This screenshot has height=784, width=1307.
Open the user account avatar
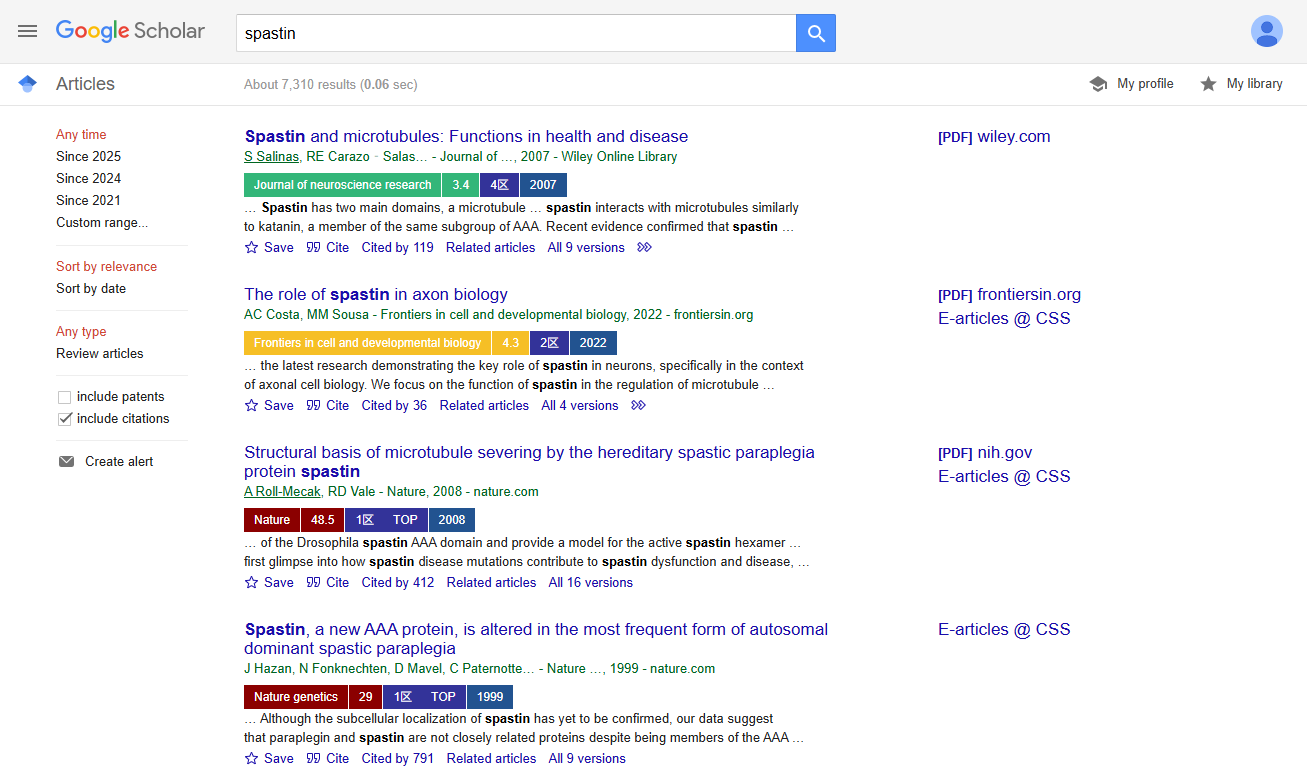(1266, 31)
